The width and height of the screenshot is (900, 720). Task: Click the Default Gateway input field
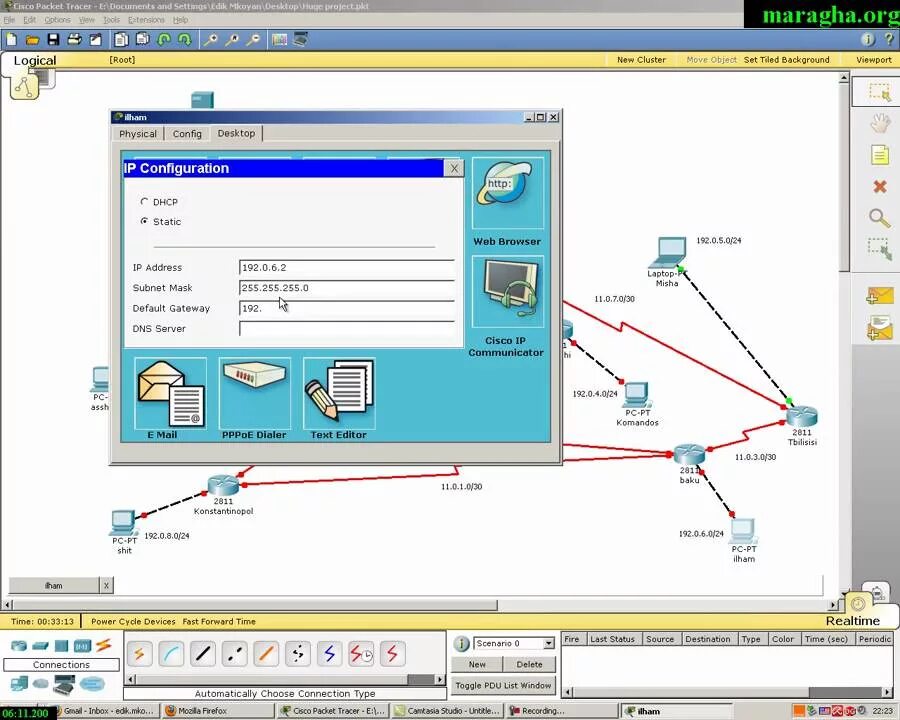click(347, 308)
